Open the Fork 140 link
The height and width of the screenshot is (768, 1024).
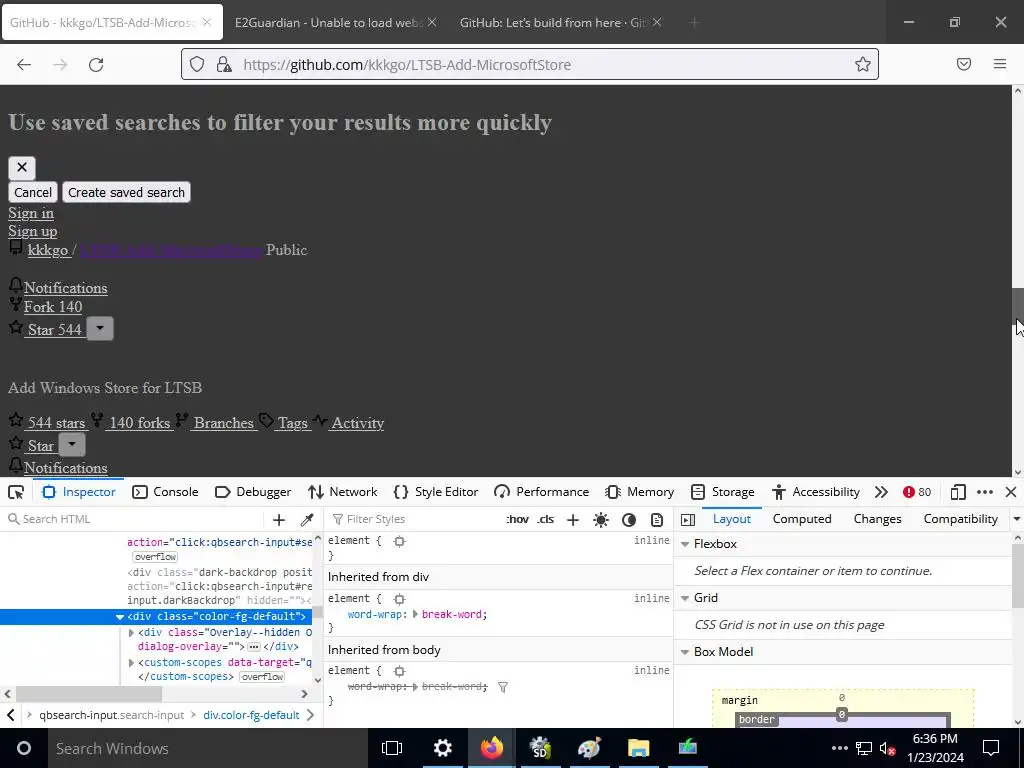point(53,307)
